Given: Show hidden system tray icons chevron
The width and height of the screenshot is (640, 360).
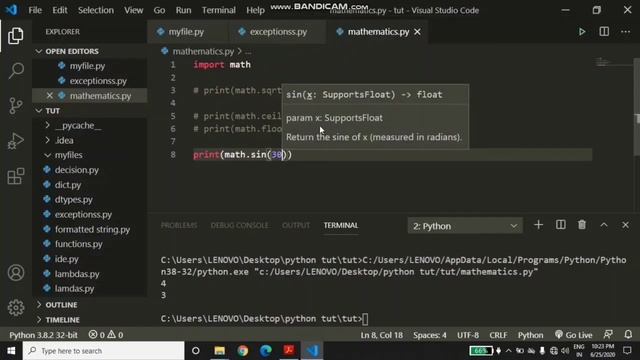Looking at the screenshot, I should click(509, 351).
